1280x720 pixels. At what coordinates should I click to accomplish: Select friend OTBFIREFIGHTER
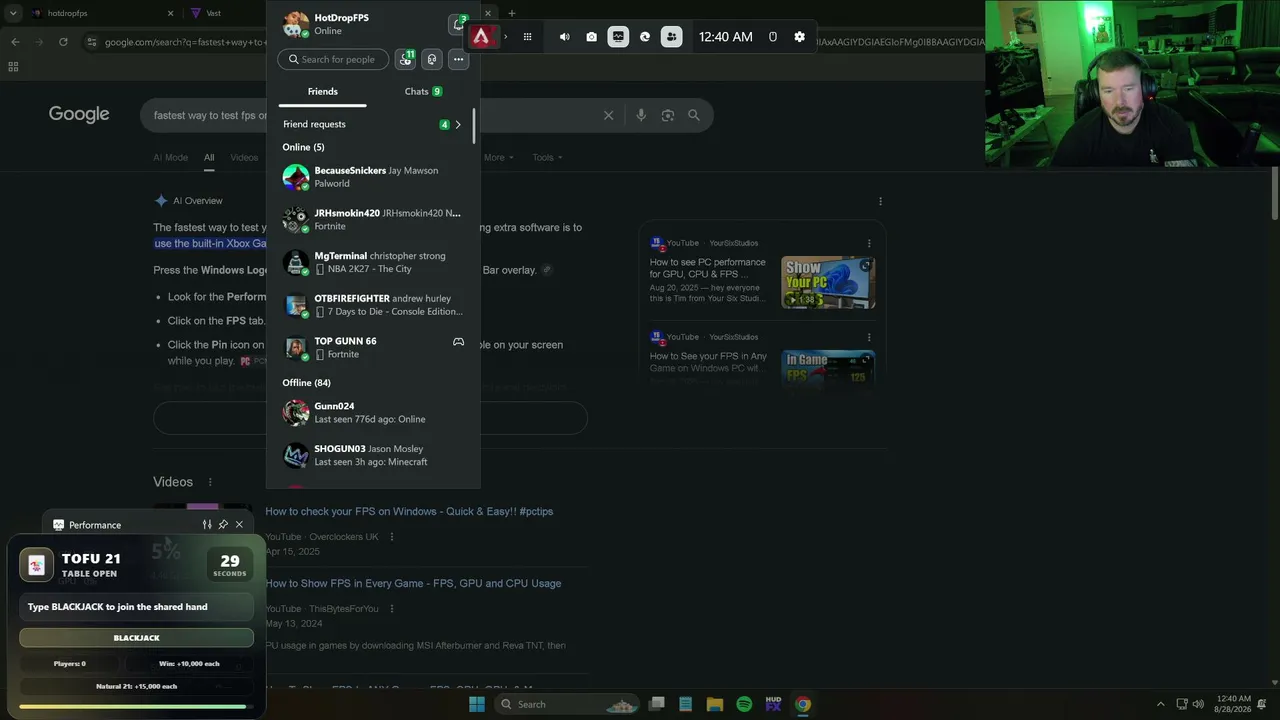click(x=374, y=305)
